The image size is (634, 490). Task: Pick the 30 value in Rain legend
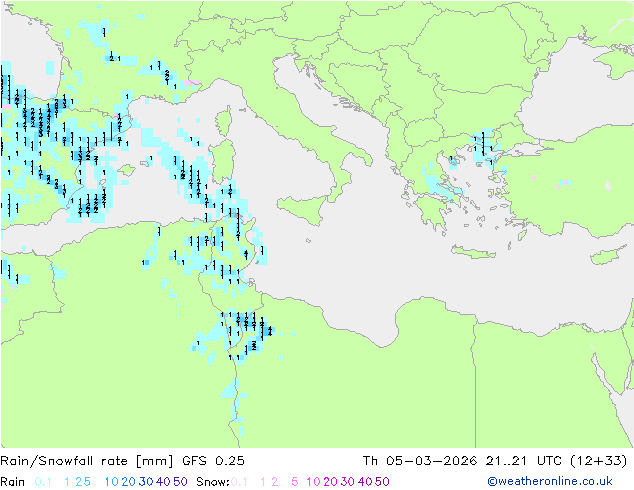coord(146,482)
